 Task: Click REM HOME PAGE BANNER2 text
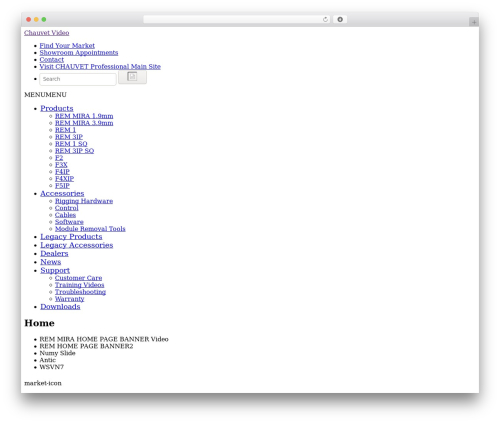point(86,346)
